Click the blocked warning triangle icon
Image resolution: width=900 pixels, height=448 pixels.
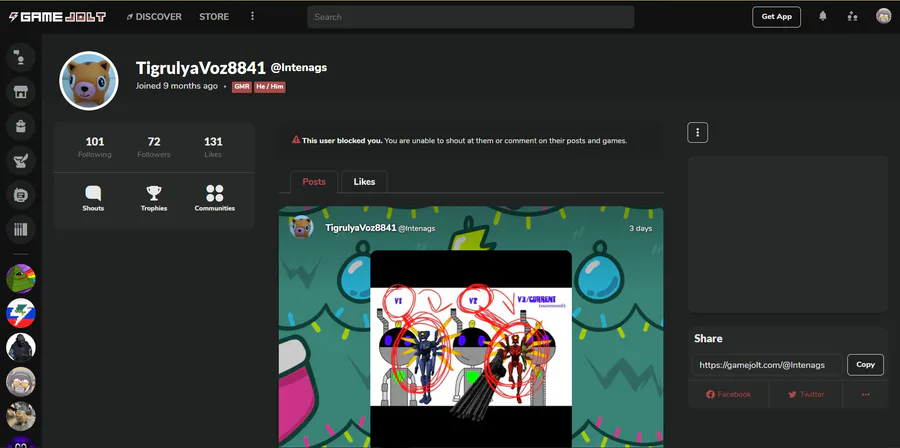(x=296, y=139)
